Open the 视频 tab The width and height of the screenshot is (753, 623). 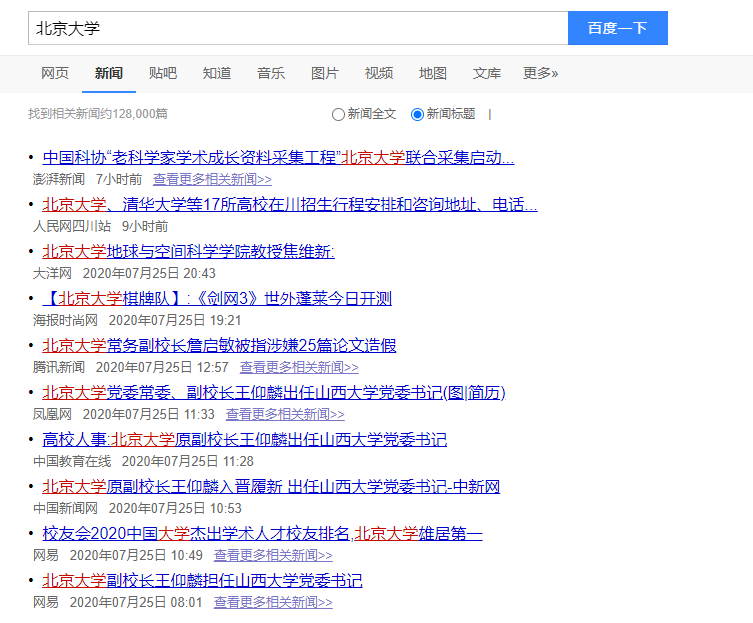pos(379,73)
